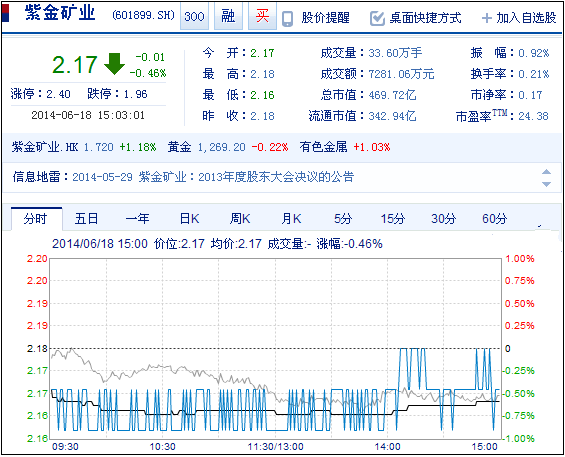Click the 10:30 time axis label

163,447
